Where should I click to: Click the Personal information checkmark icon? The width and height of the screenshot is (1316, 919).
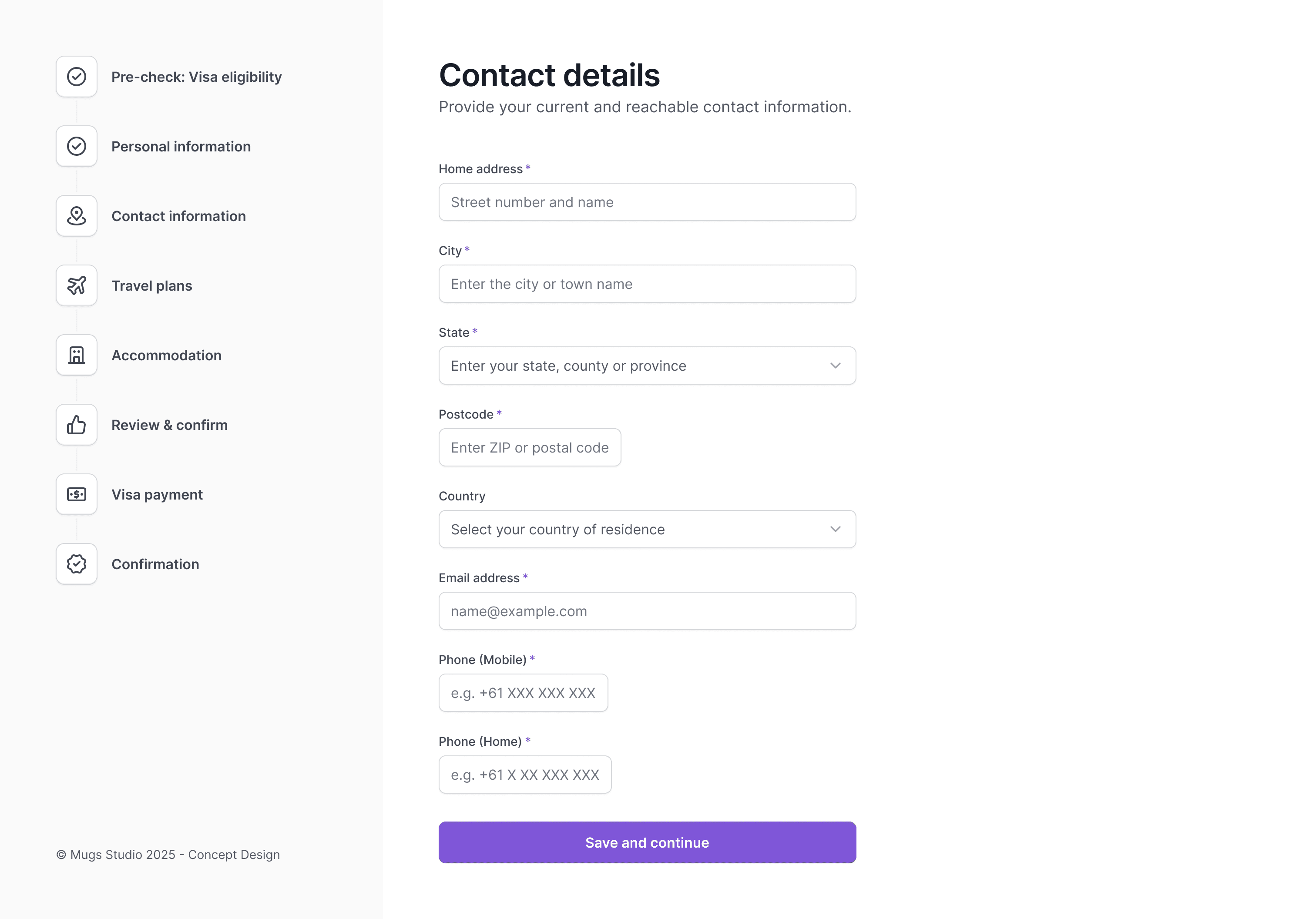point(76,146)
